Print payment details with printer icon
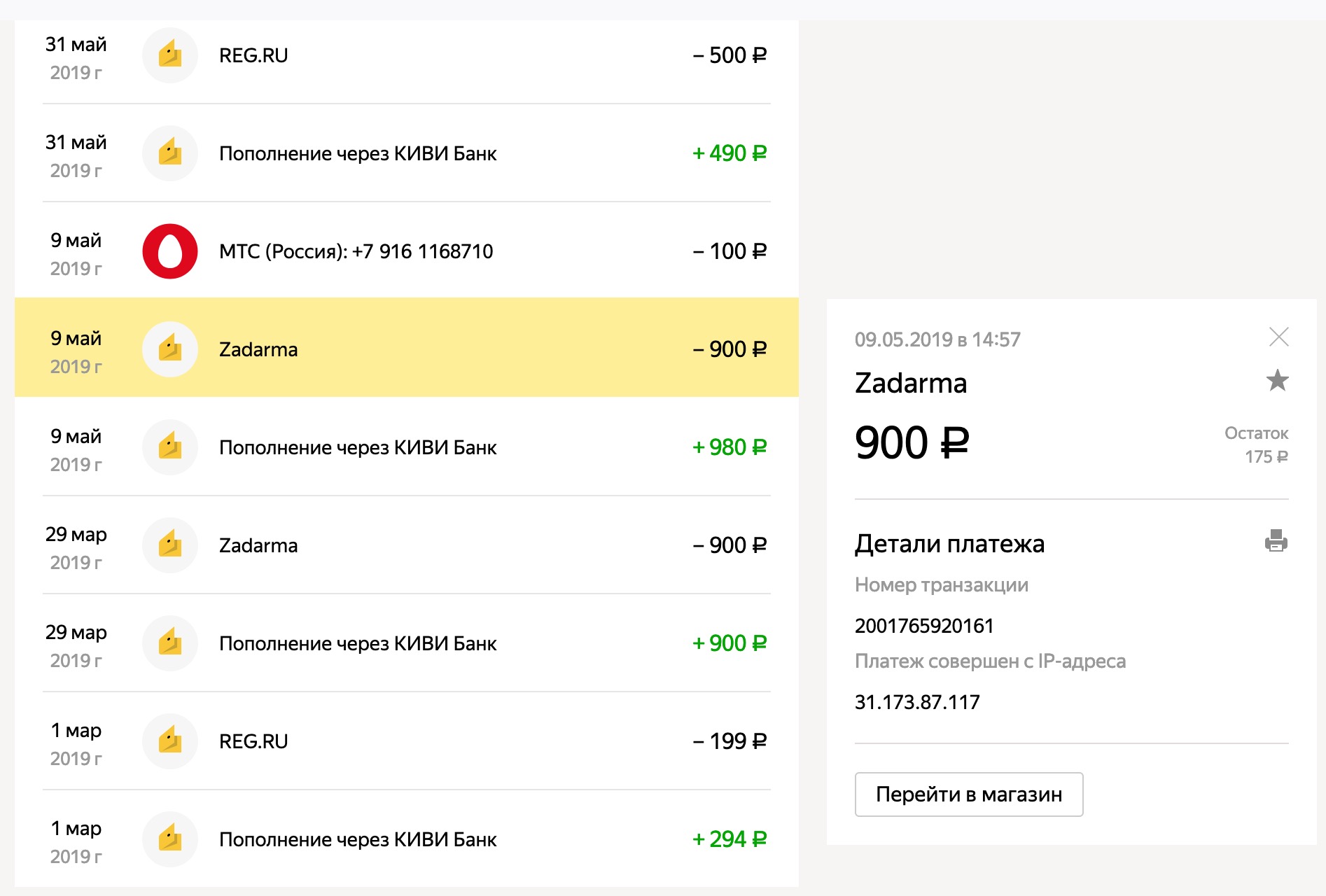The height and width of the screenshot is (896, 1326). pos(1276,541)
